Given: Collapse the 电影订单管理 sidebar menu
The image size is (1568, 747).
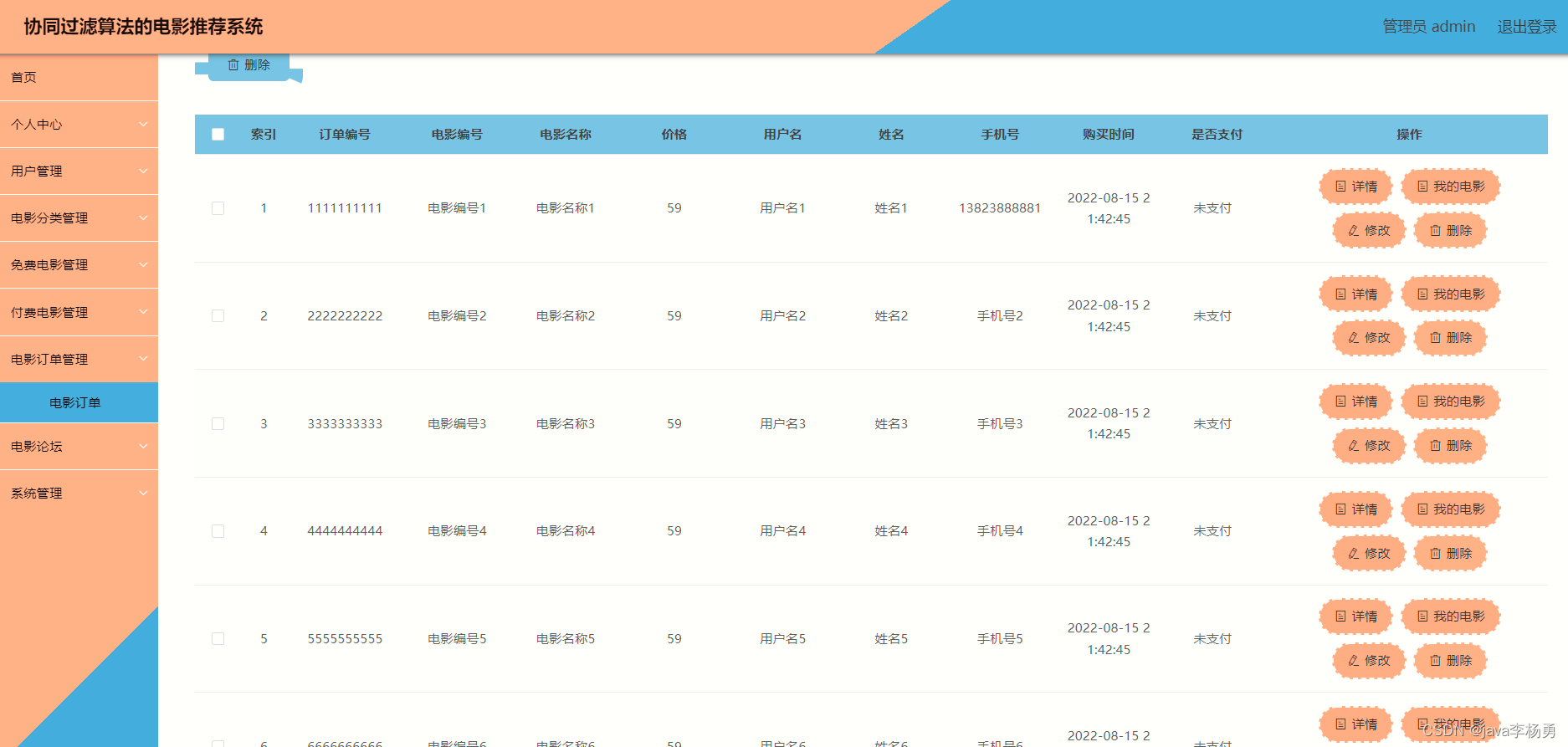Looking at the screenshot, I should [79, 360].
